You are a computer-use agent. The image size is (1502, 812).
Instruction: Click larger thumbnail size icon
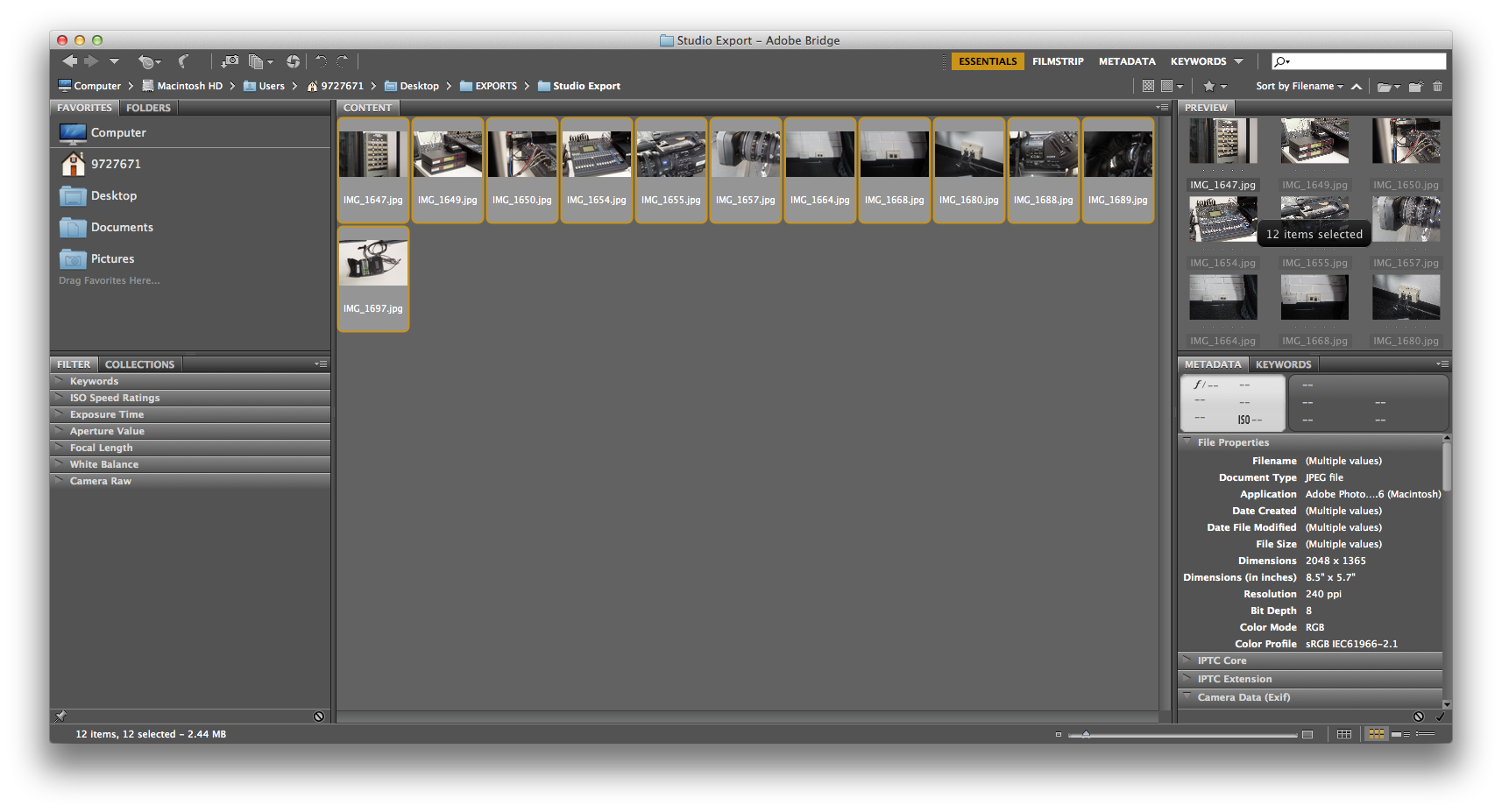(1307, 734)
